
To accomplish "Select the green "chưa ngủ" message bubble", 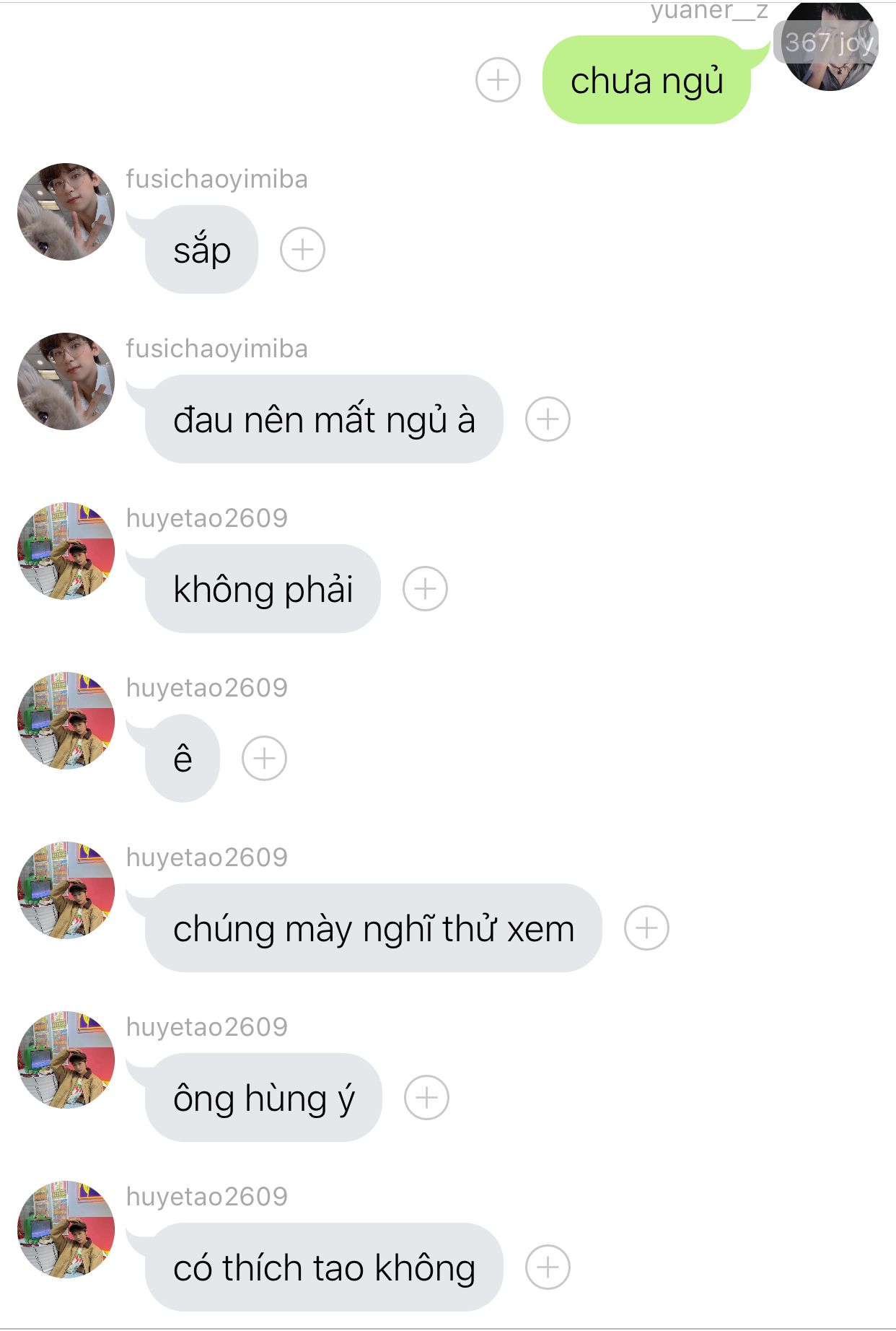I will tap(647, 80).
